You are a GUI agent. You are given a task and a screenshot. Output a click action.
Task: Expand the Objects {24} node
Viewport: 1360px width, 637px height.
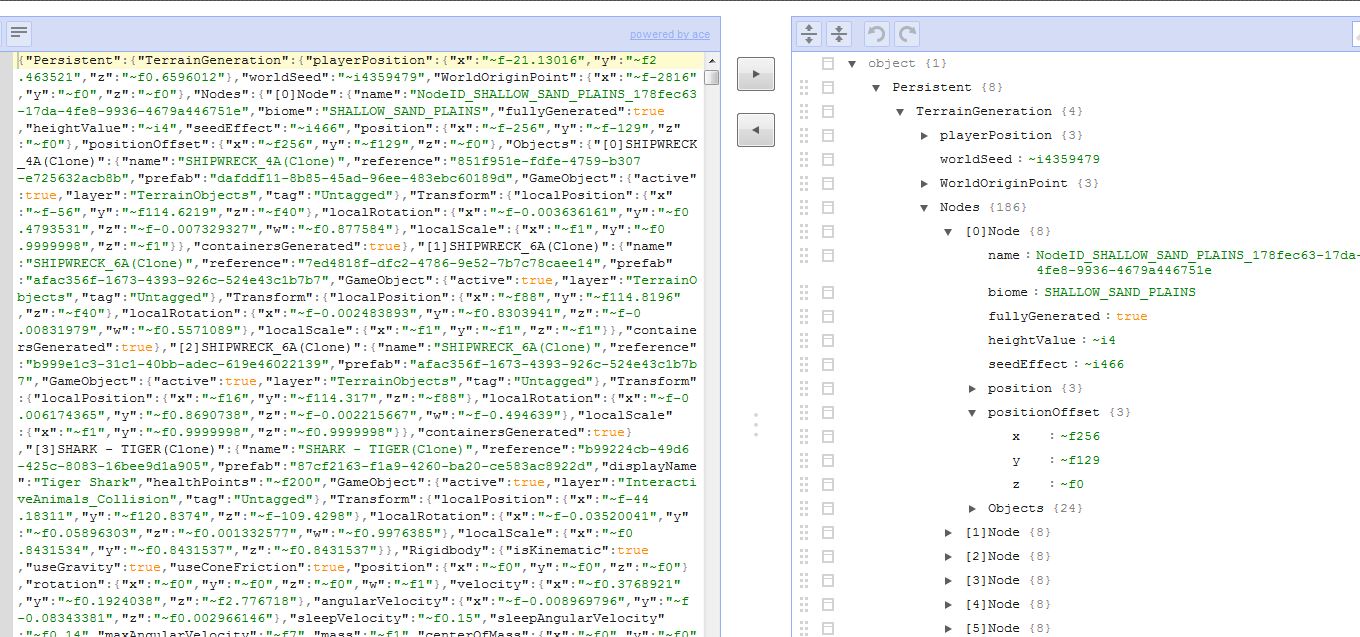coord(973,508)
